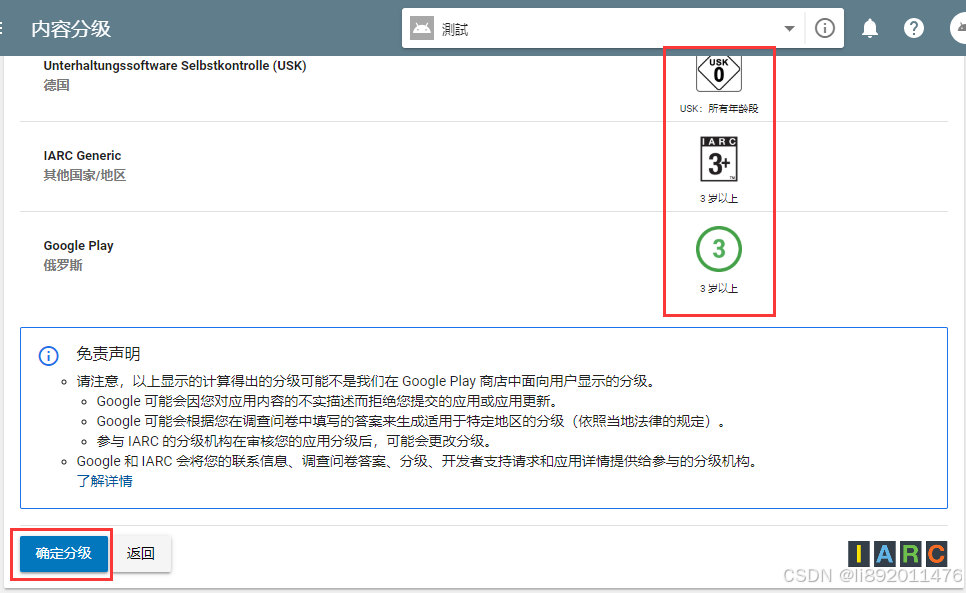Click the notifications bell icon
966x593 pixels.
869,28
